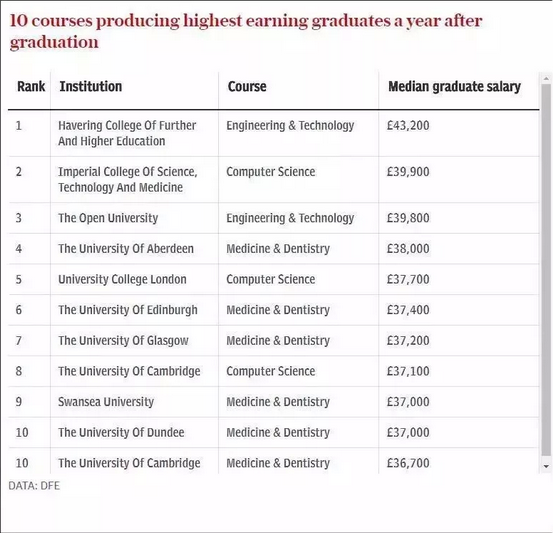
Task: Click The University Of Edinburgh entry
Action: [x=128, y=310]
